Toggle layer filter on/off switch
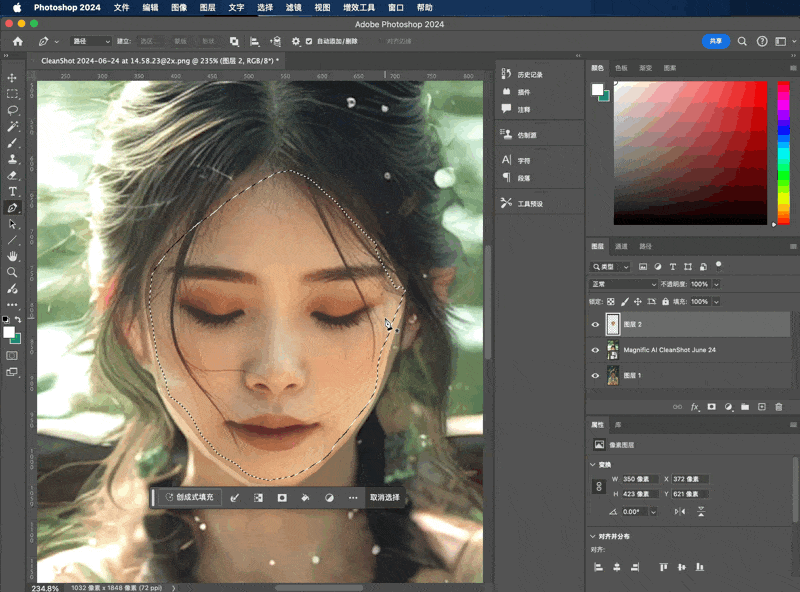800x592 pixels. pos(718,265)
